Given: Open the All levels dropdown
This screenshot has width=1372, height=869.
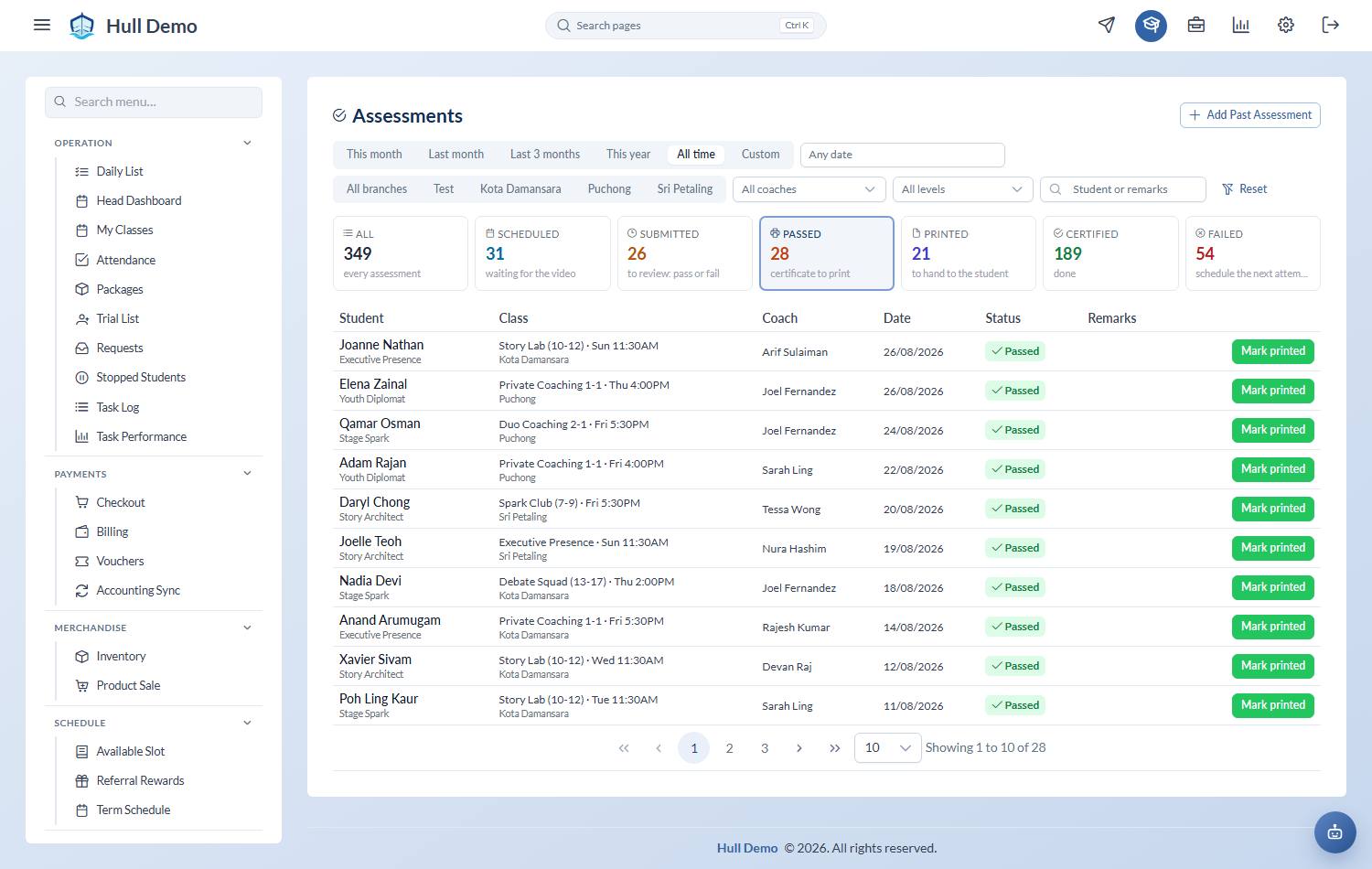Looking at the screenshot, I should pos(962,189).
